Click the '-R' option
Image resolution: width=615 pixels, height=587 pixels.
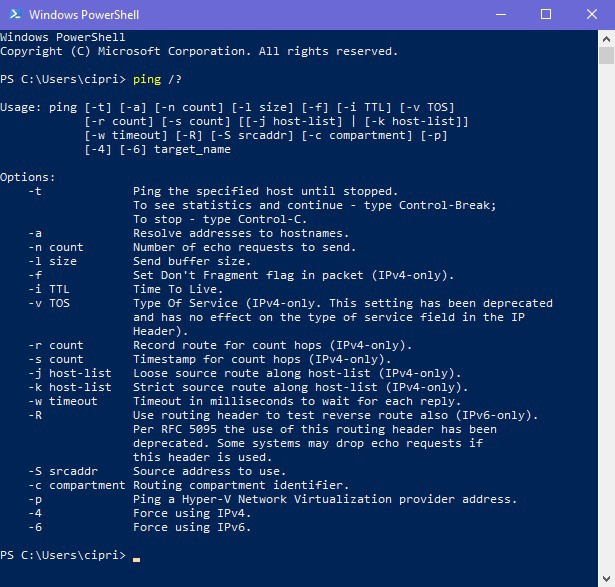(35, 415)
